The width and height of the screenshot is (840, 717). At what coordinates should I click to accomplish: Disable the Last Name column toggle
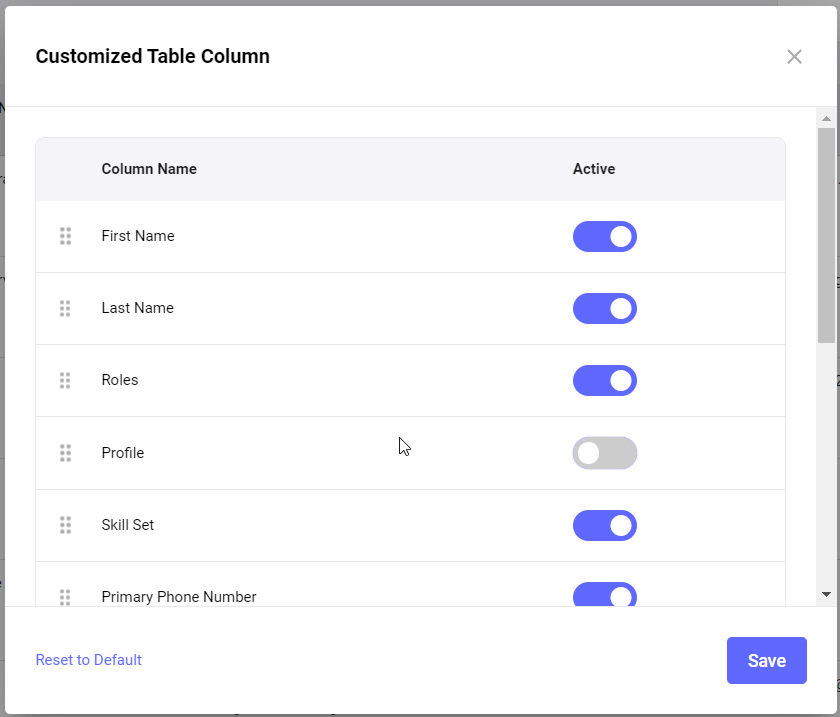(605, 309)
